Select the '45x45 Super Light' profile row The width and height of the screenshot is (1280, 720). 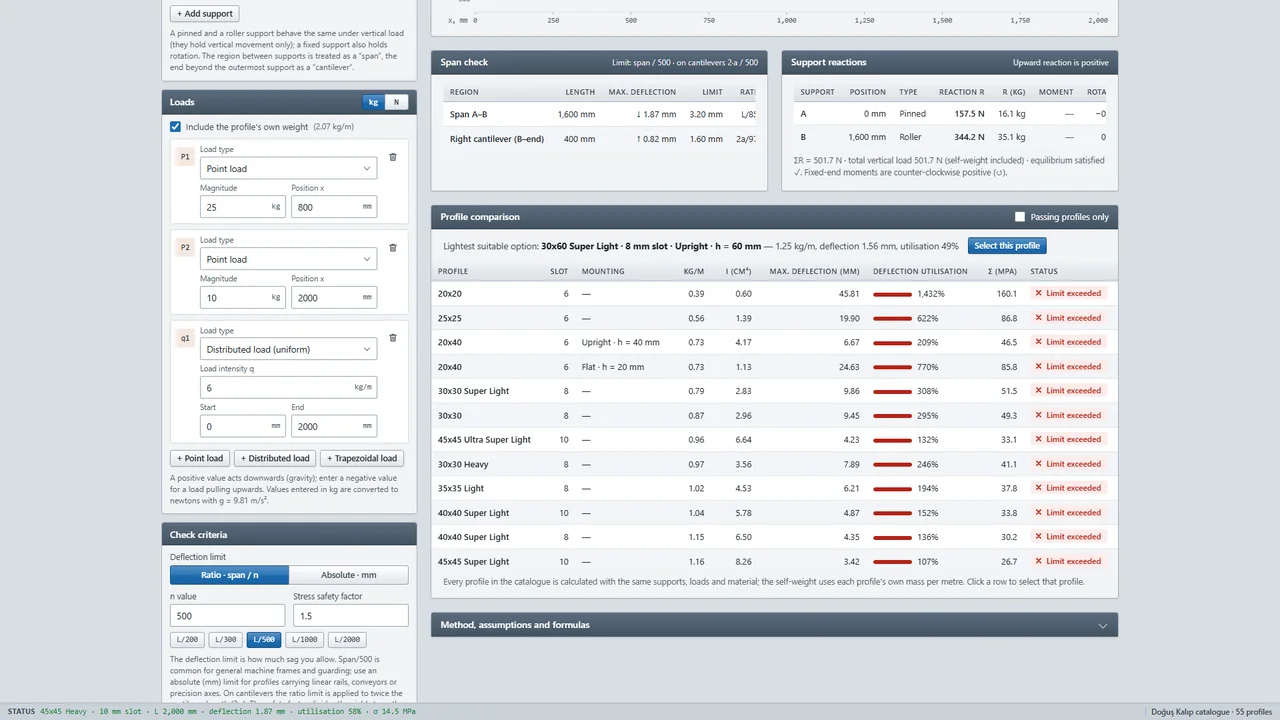click(774, 562)
